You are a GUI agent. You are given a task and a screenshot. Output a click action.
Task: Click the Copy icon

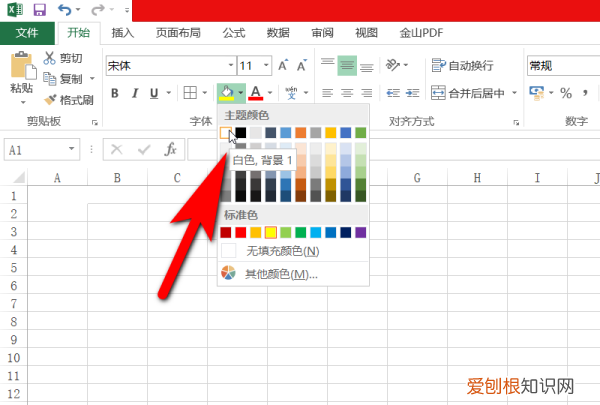click(49, 78)
